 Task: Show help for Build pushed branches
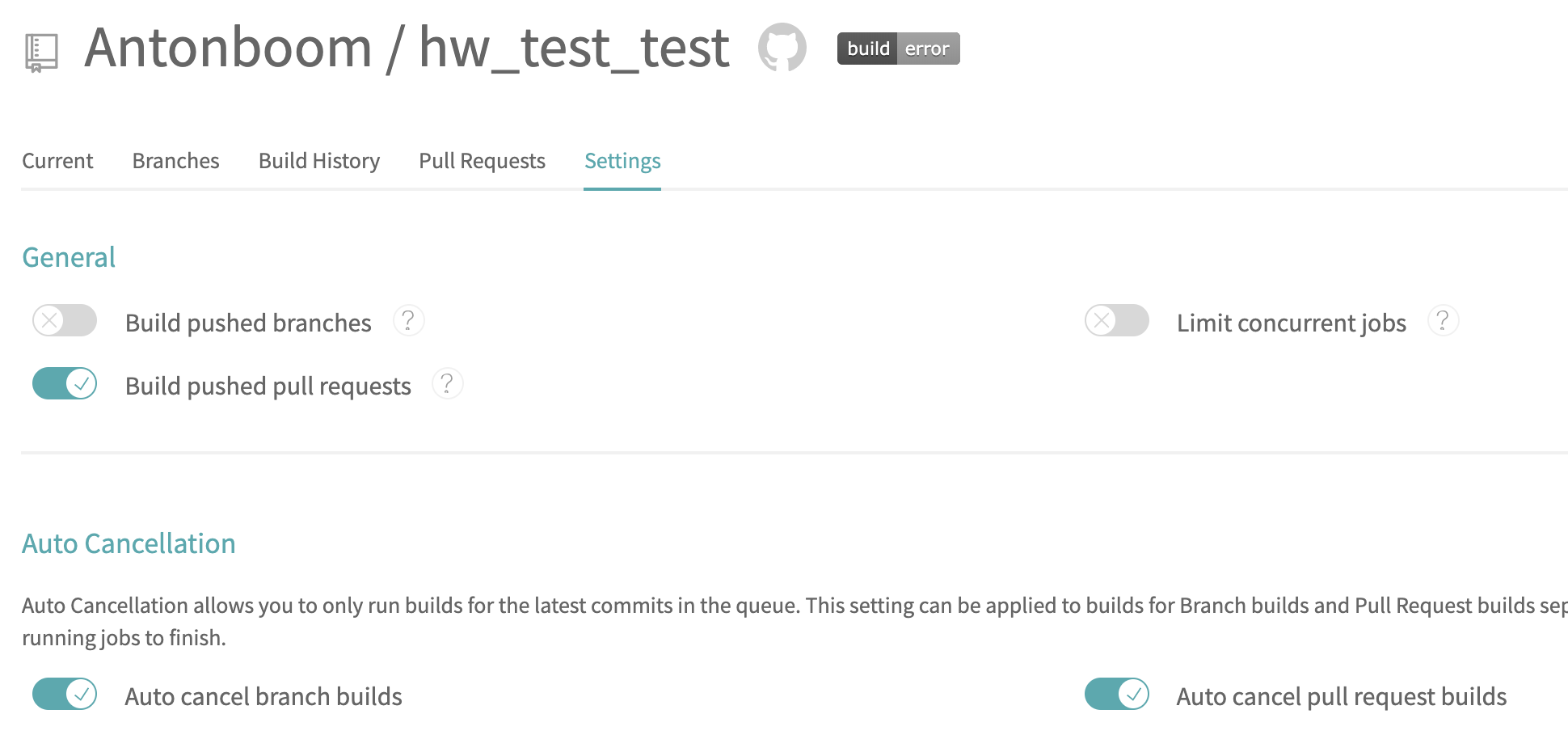click(x=408, y=321)
